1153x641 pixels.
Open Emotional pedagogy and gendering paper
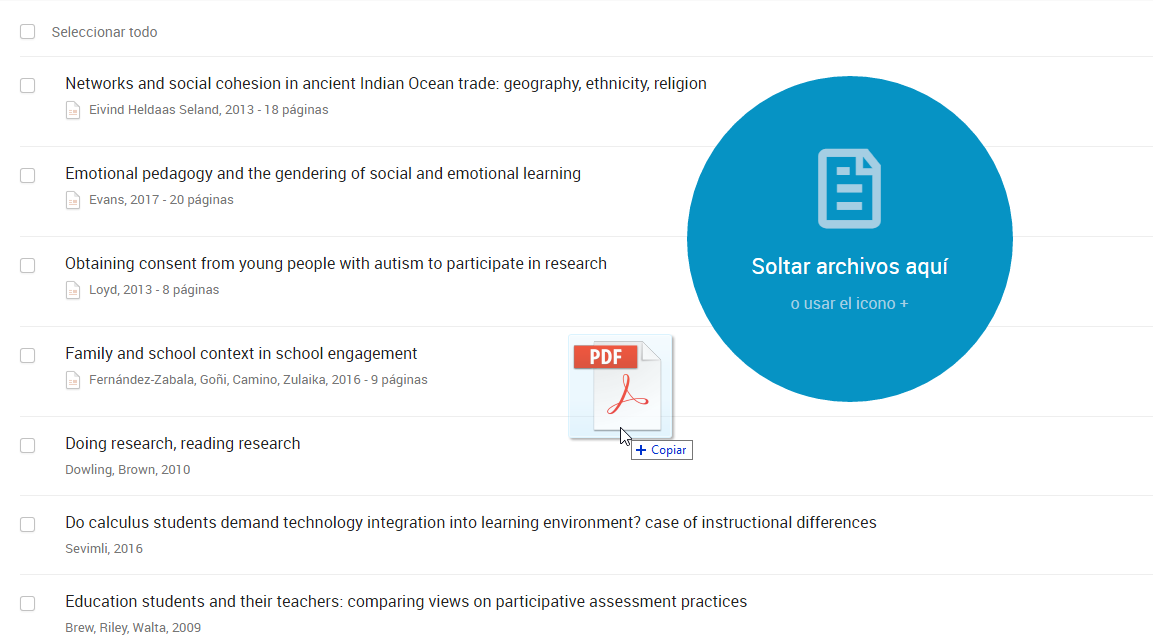click(x=322, y=174)
